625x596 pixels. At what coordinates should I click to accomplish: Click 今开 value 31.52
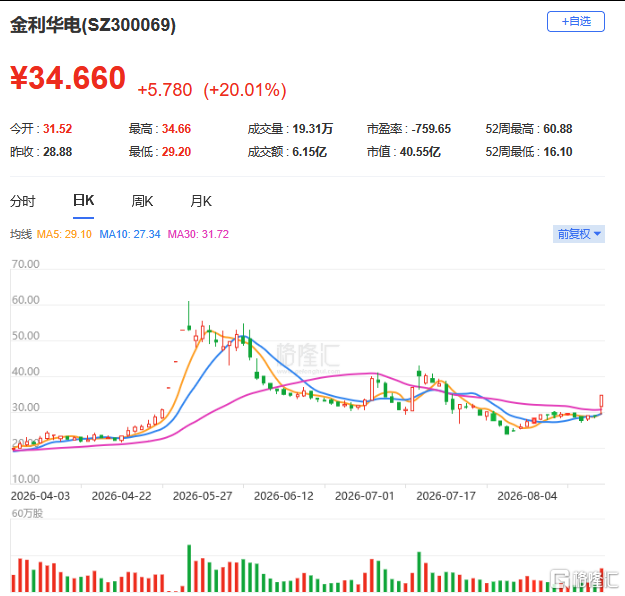(x=57, y=129)
